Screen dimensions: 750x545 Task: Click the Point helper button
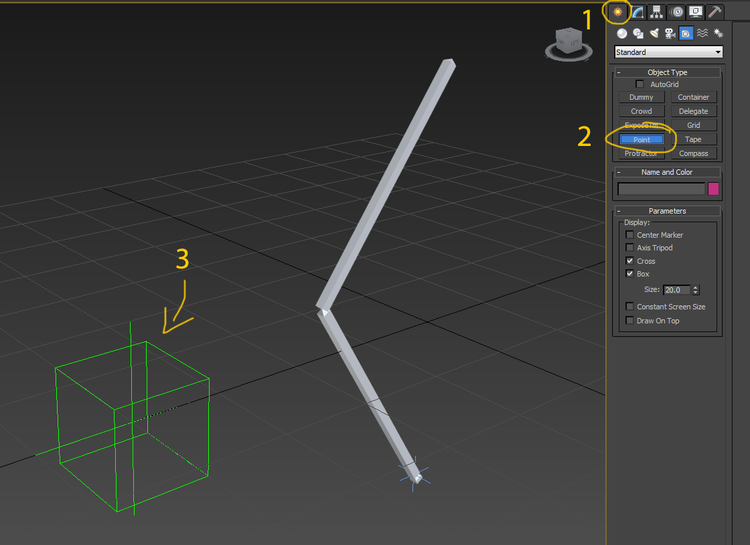[641, 139]
